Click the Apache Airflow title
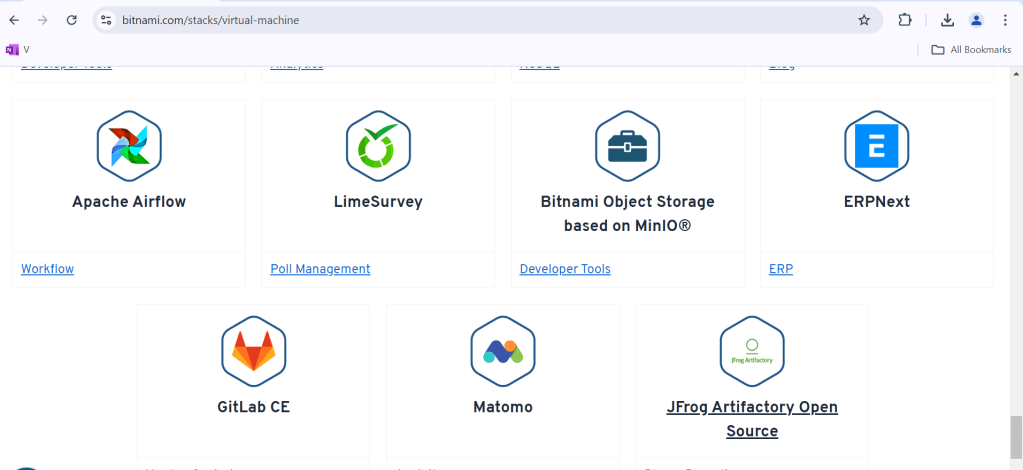This screenshot has width=1023, height=470. 129,202
